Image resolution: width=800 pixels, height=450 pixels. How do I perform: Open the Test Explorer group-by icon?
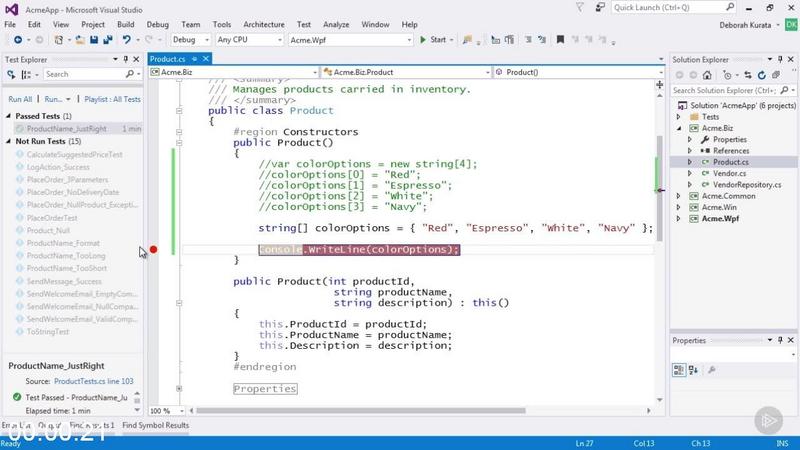26,74
